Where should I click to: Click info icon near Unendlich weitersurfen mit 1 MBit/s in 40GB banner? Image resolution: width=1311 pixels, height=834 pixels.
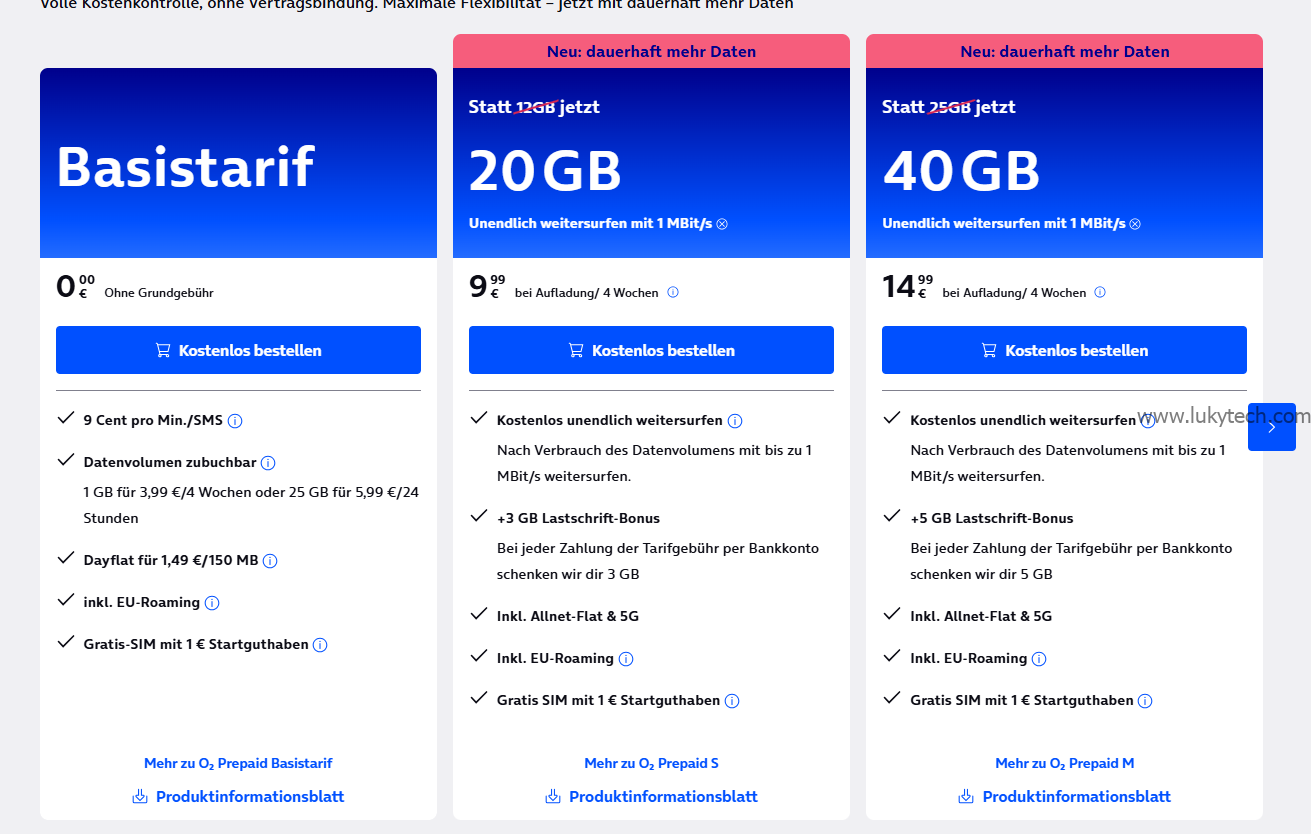1135,224
